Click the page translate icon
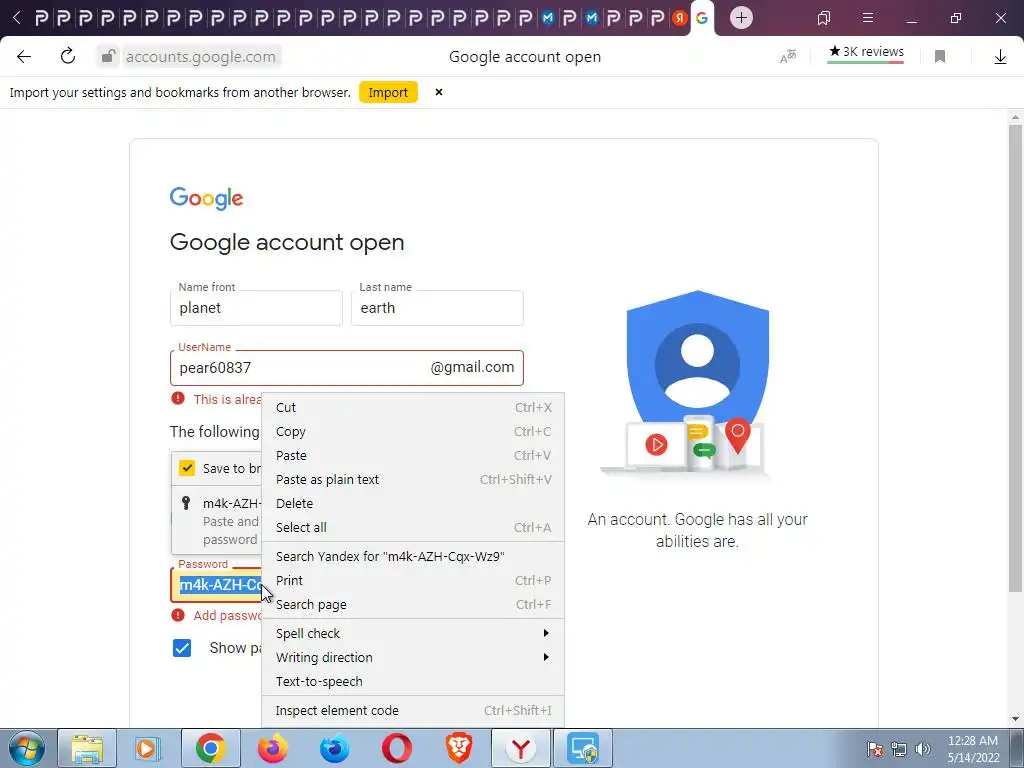 pos(788,57)
